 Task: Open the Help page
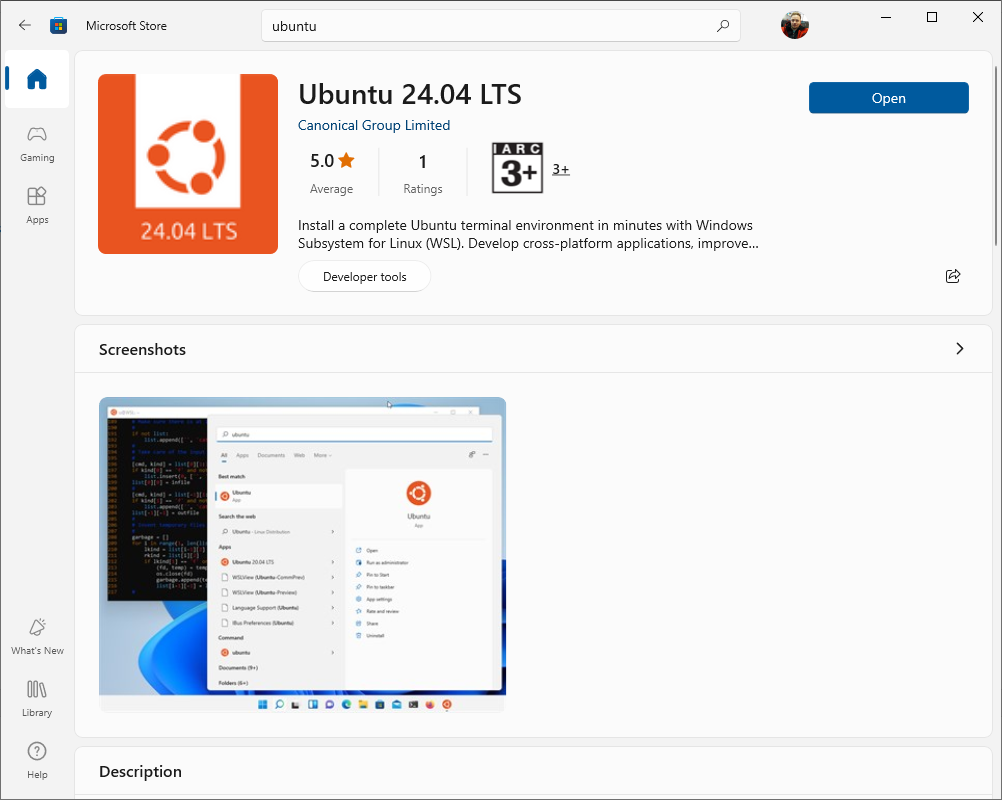coord(37,760)
